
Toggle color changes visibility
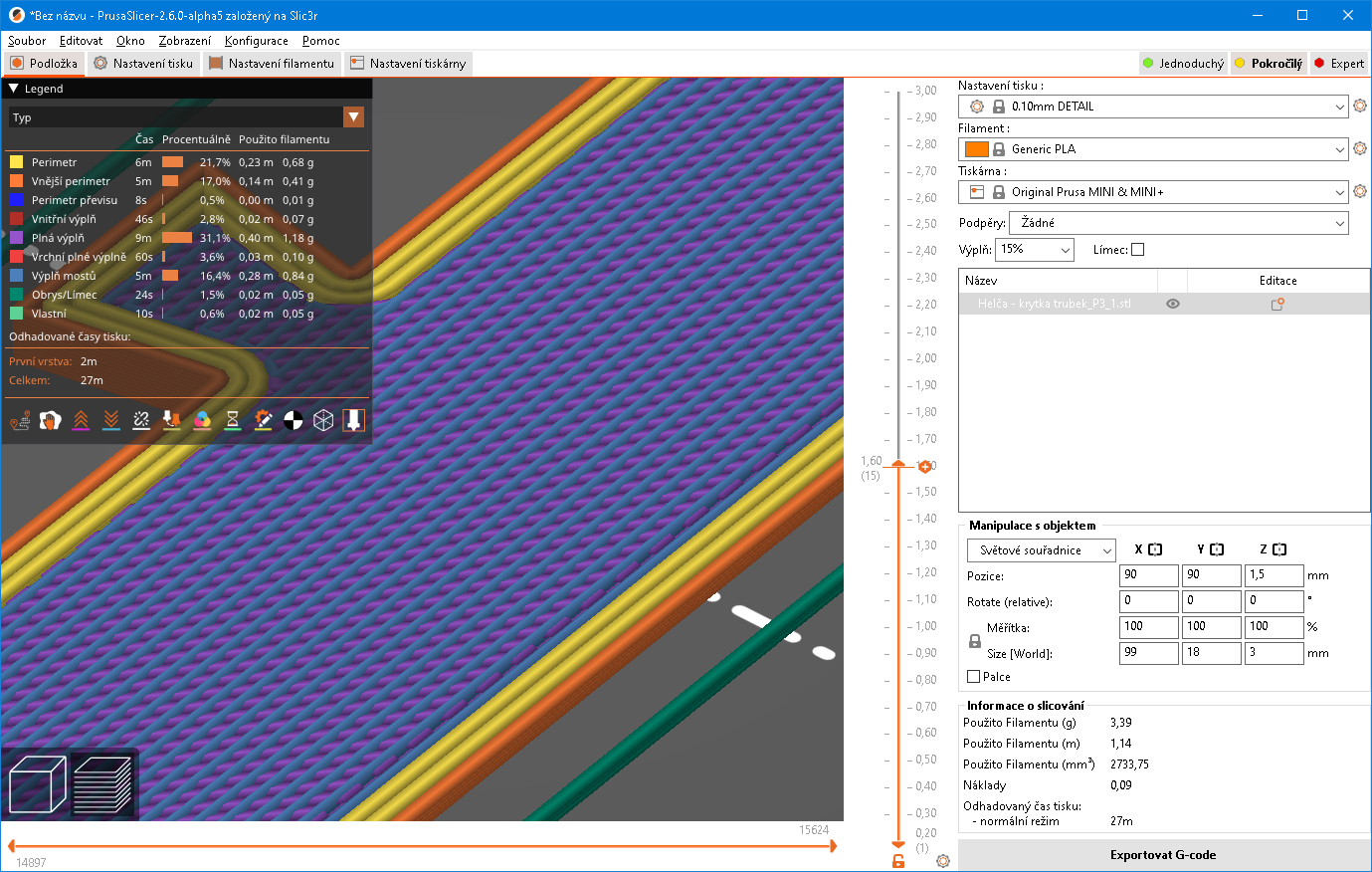[202, 419]
